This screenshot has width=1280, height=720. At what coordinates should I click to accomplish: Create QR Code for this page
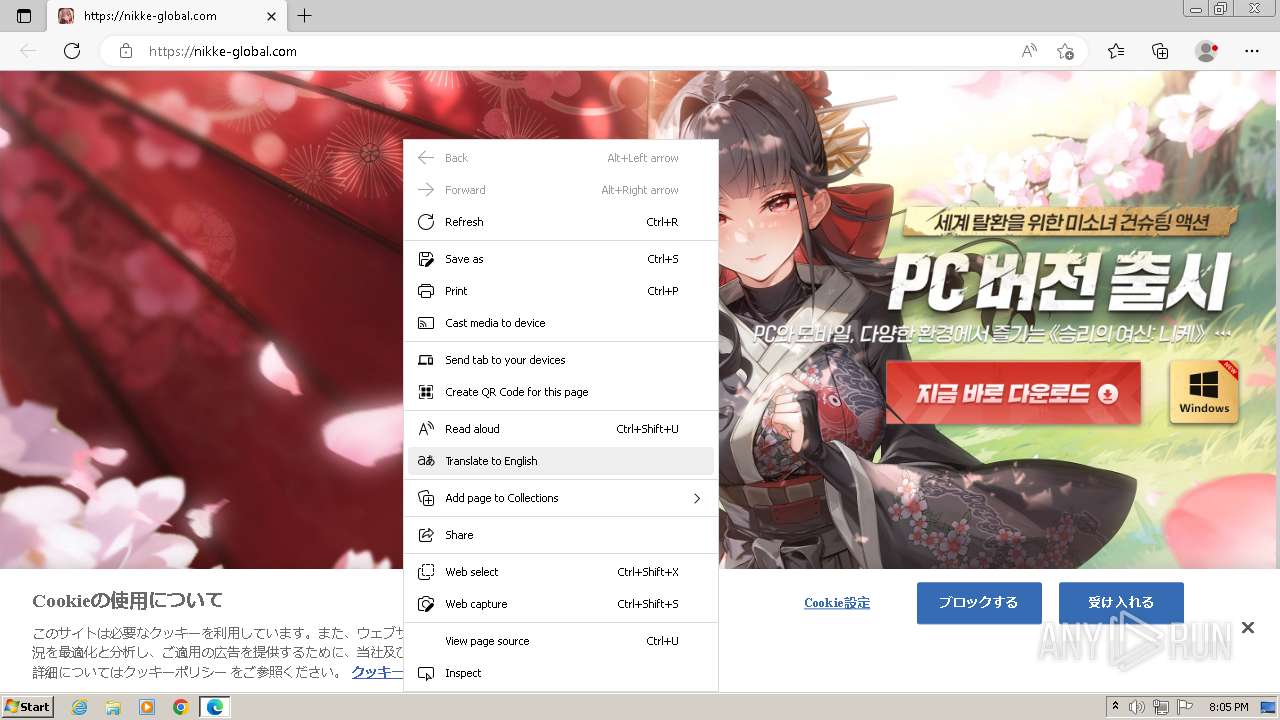561,392
